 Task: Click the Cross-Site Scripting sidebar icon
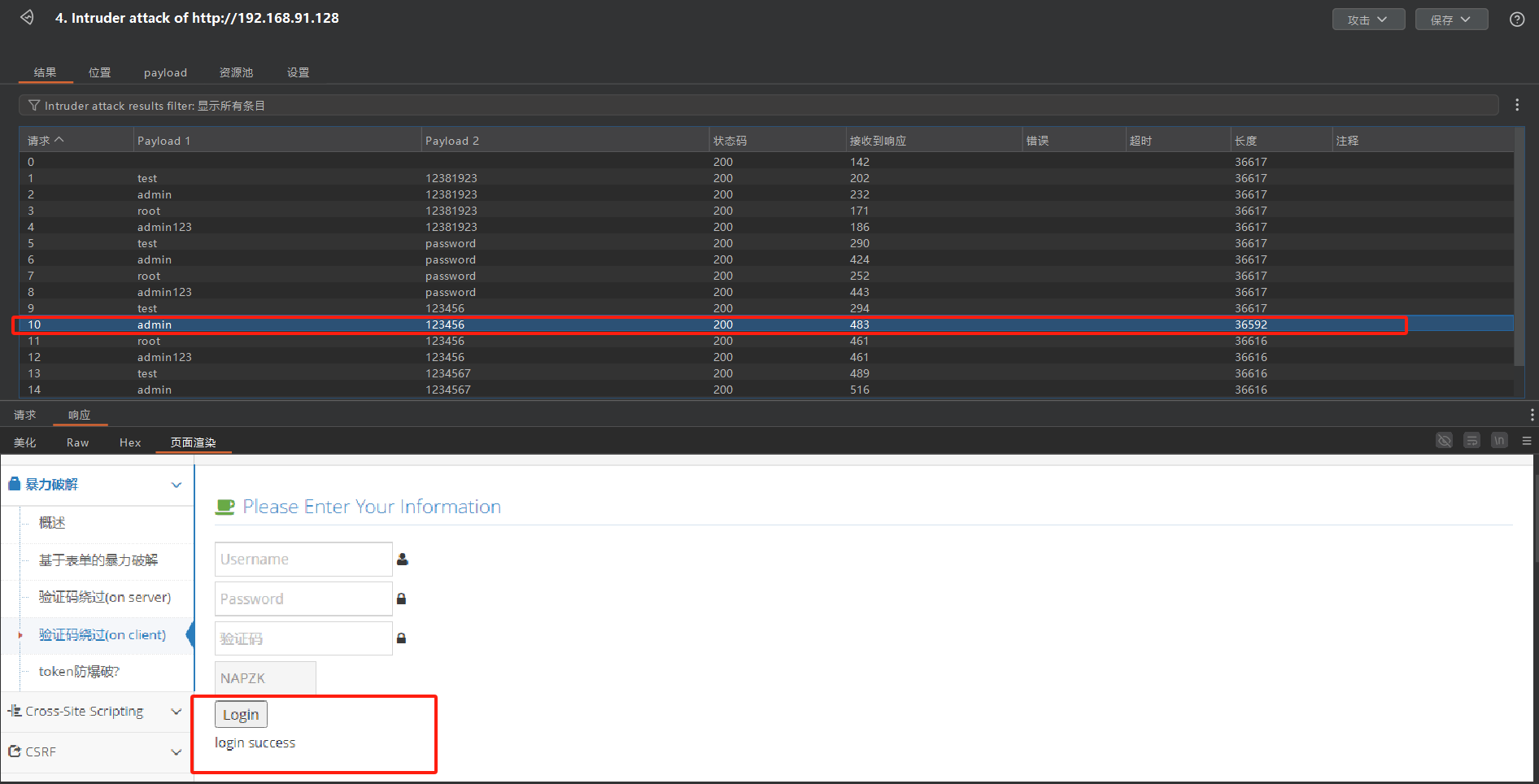tap(15, 711)
